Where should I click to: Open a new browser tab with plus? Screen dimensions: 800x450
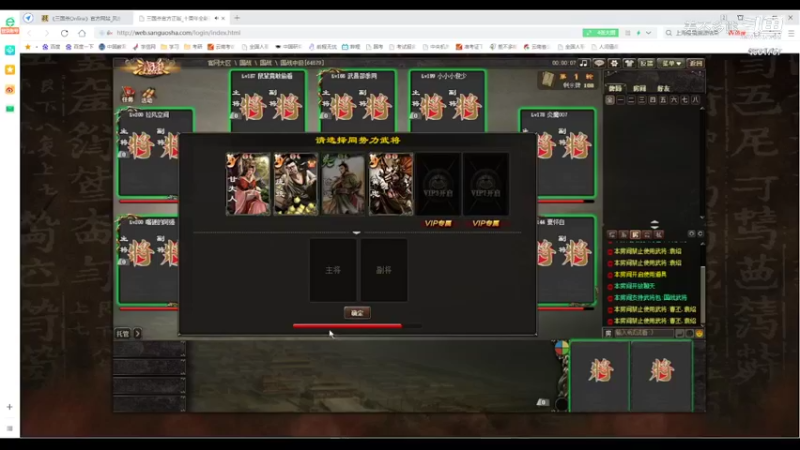[x=237, y=18]
